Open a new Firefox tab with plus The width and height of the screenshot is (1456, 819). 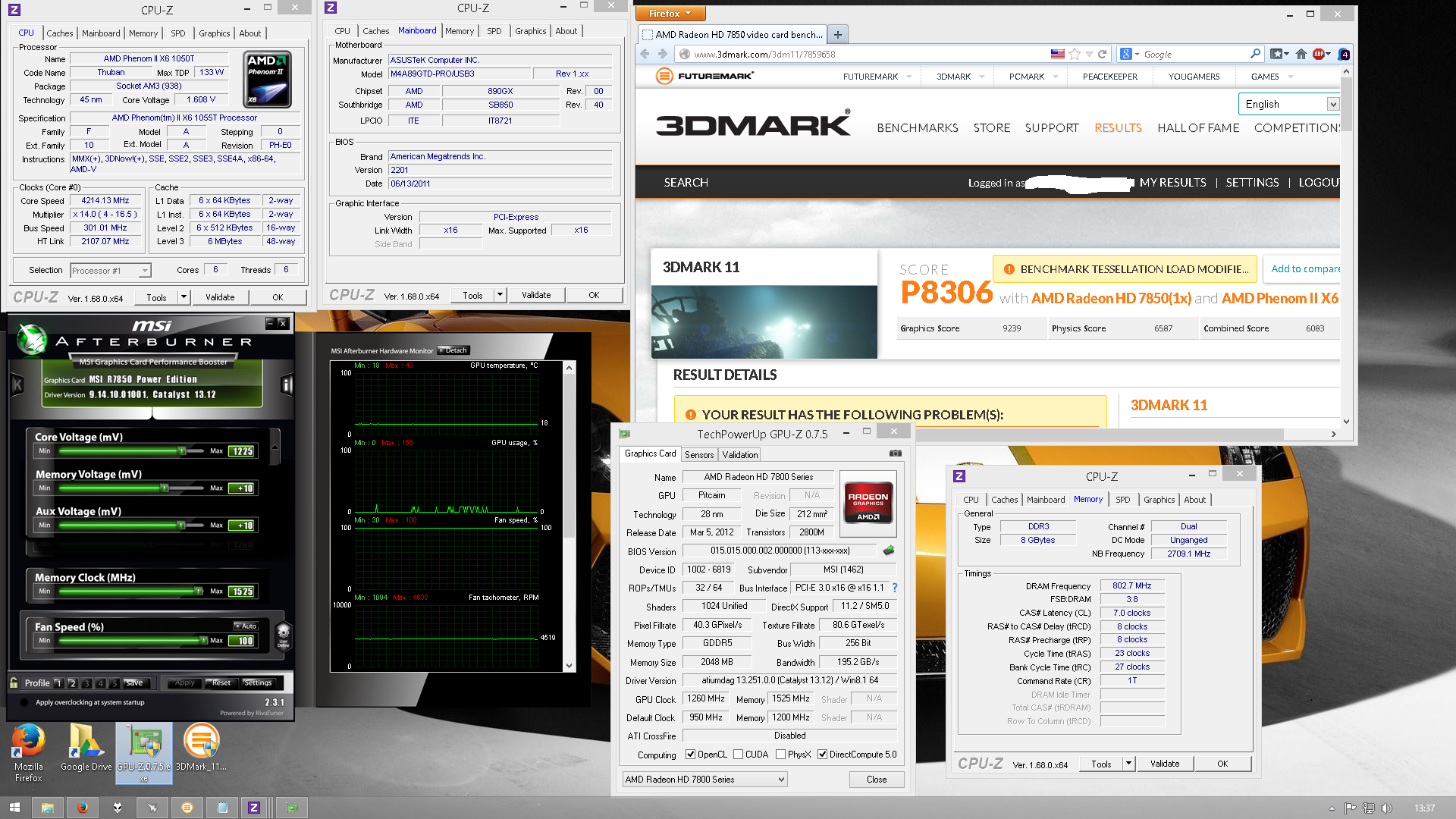pyautogui.click(x=837, y=34)
